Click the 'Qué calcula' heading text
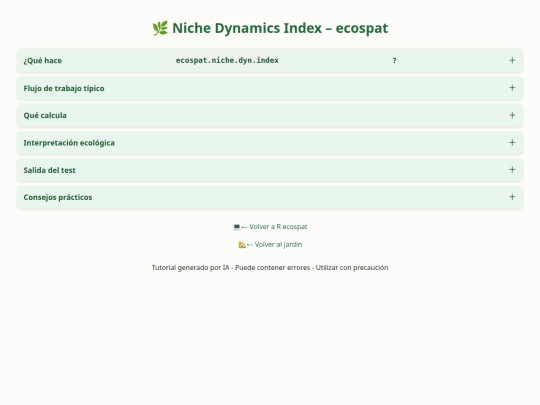The height and width of the screenshot is (405, 540). [x=45, y=115]
